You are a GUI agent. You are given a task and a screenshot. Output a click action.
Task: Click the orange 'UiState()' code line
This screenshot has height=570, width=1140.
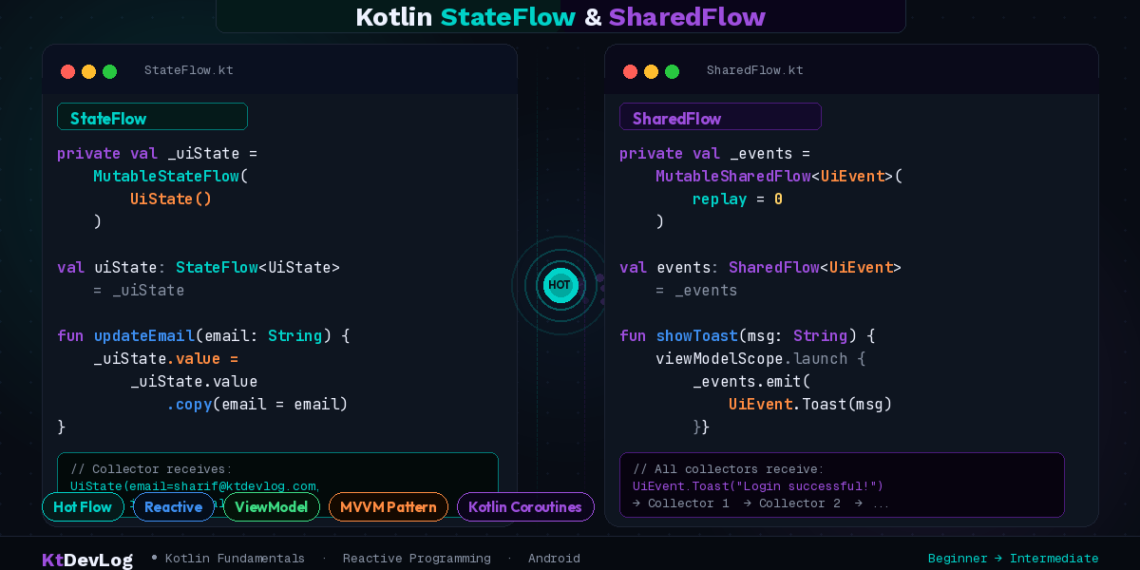pyautogui.click(x=171, y=199)
